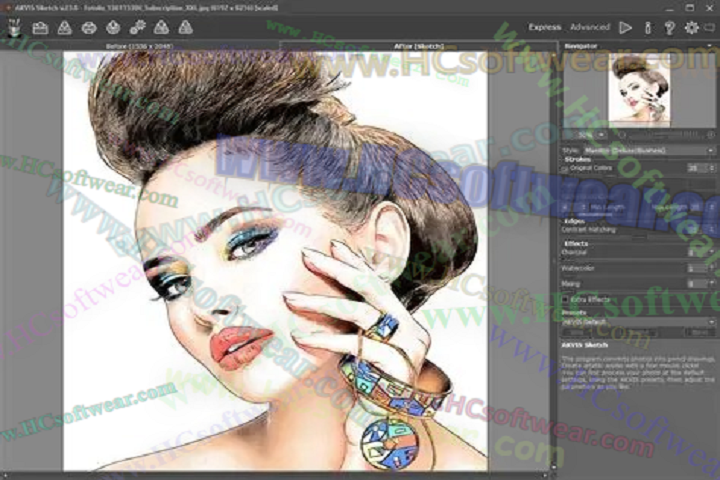
Task: Run processing with the play triangle icon
Action: click(x=625, y=28)
